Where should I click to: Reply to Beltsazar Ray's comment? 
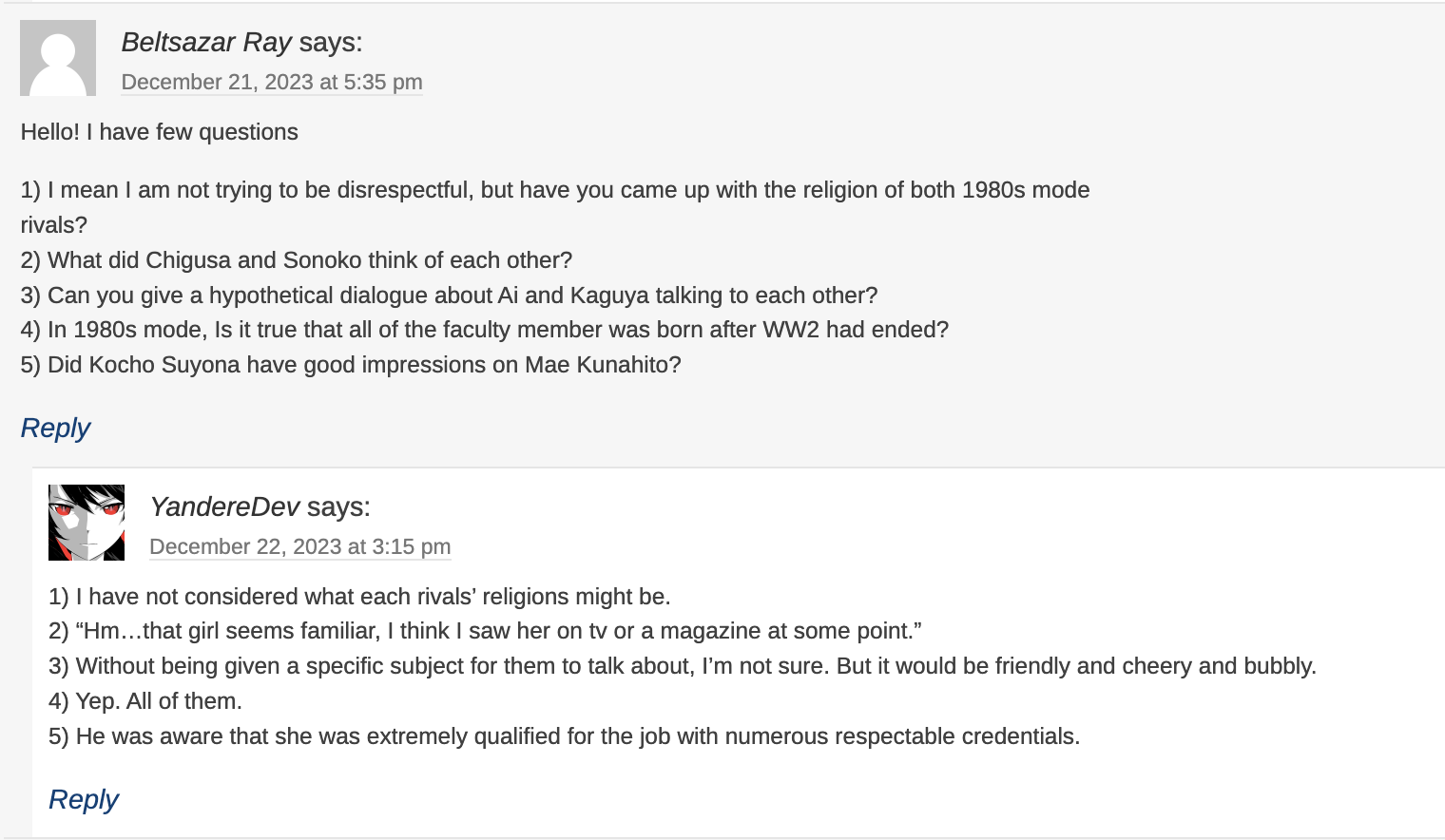tap(55, 429)
